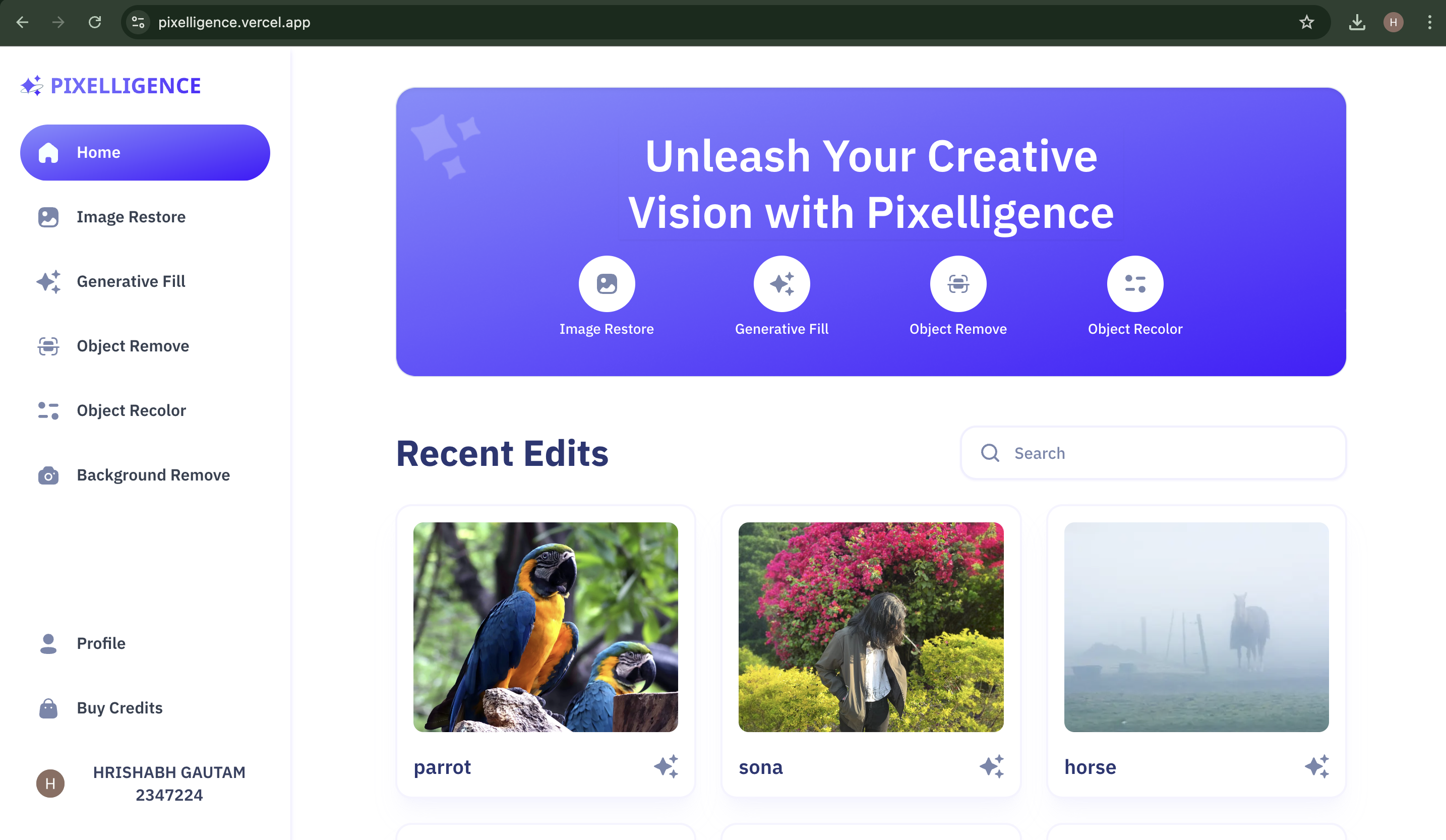Open the browser downloads icon
1446x840 pixels.
pyautogui.click(x=1356, y=22)
